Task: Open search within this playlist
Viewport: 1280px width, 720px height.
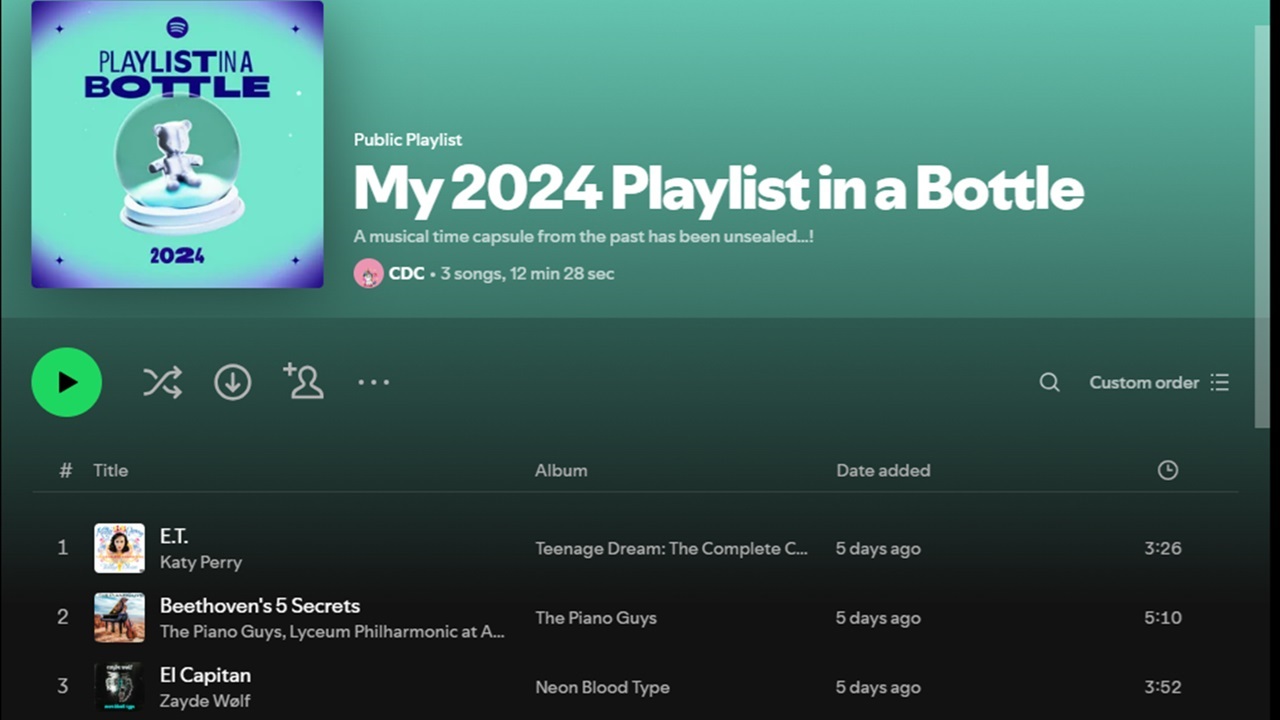Action: pos(1049,382)
